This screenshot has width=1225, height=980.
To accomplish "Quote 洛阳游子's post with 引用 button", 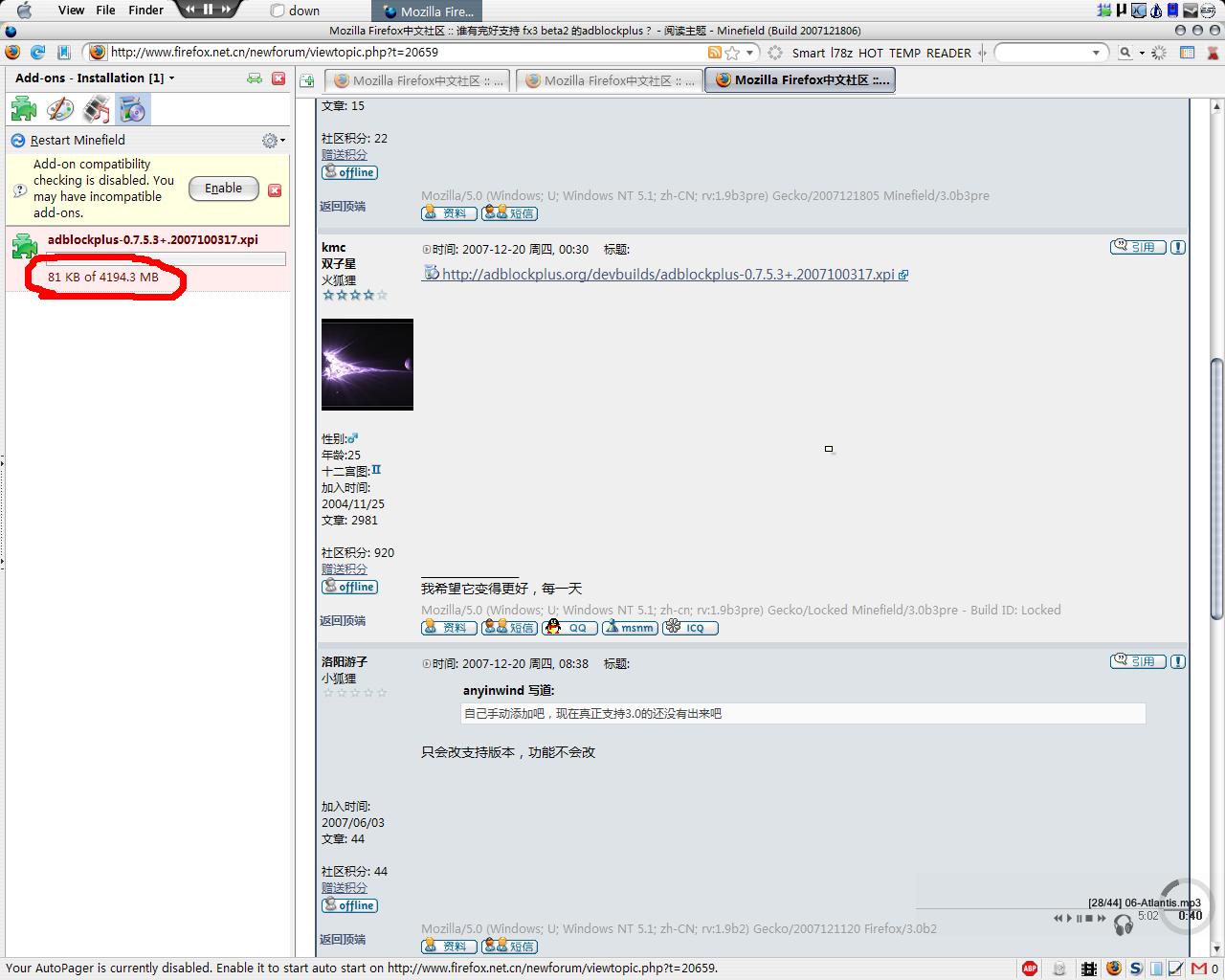I will 1137,661.
